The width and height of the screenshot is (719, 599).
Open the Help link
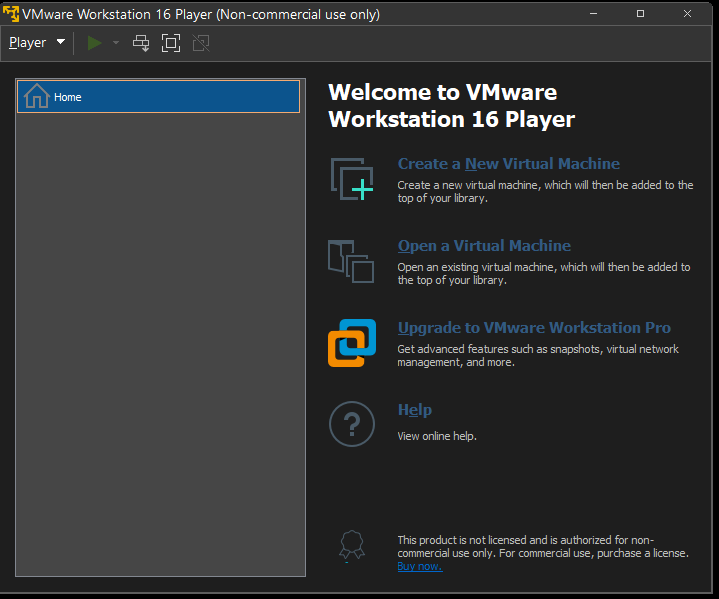coord(415,410)
